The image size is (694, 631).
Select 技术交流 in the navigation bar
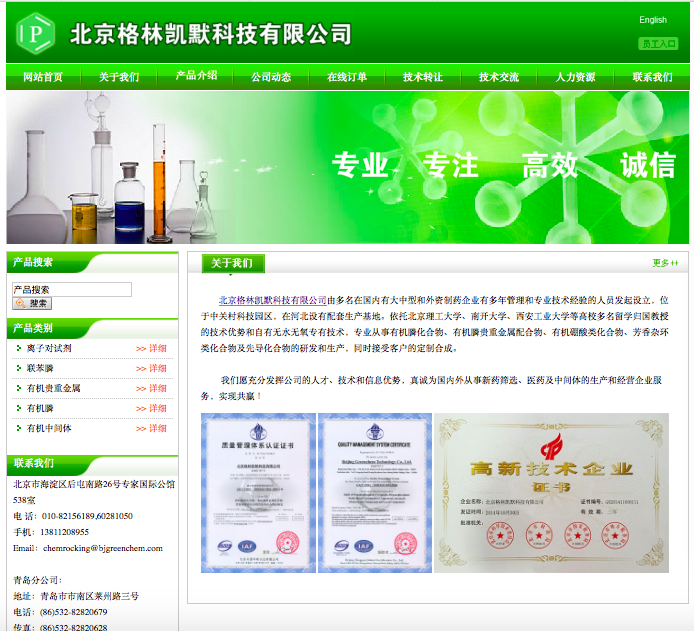[x=499, y=77]
